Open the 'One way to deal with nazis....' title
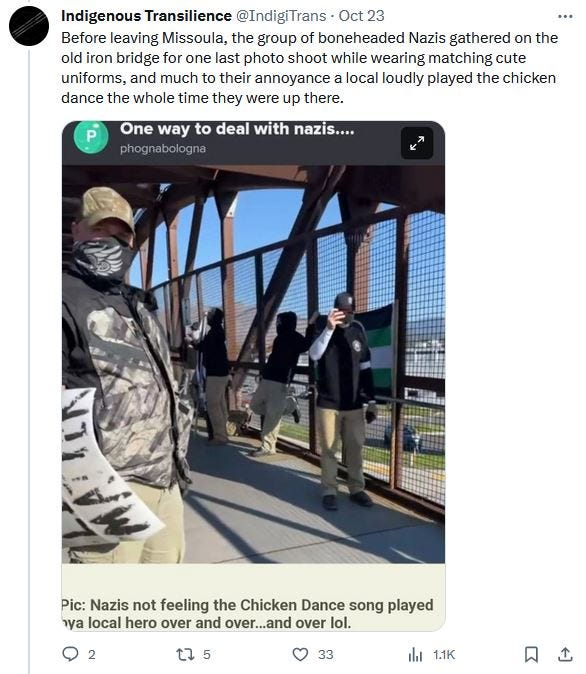 237,129
